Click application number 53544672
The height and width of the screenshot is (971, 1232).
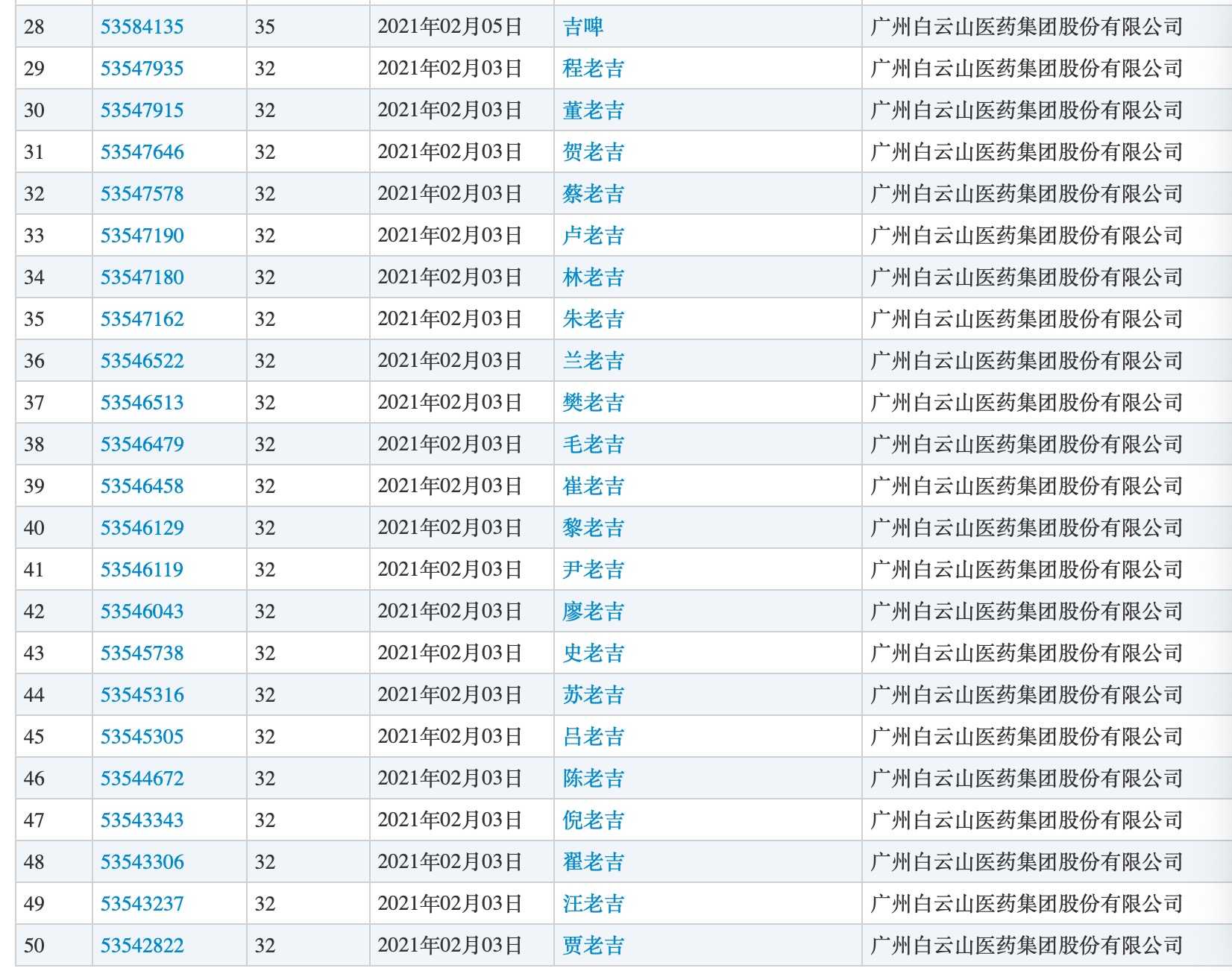(x=142, y=779)
